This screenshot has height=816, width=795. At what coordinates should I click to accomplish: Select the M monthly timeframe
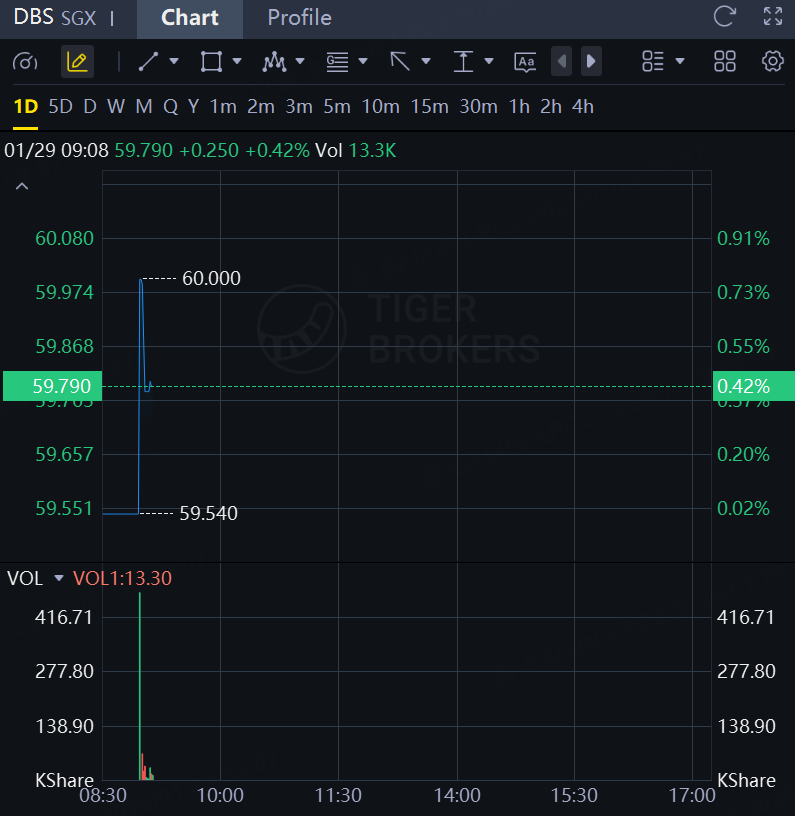click(144, 107)
